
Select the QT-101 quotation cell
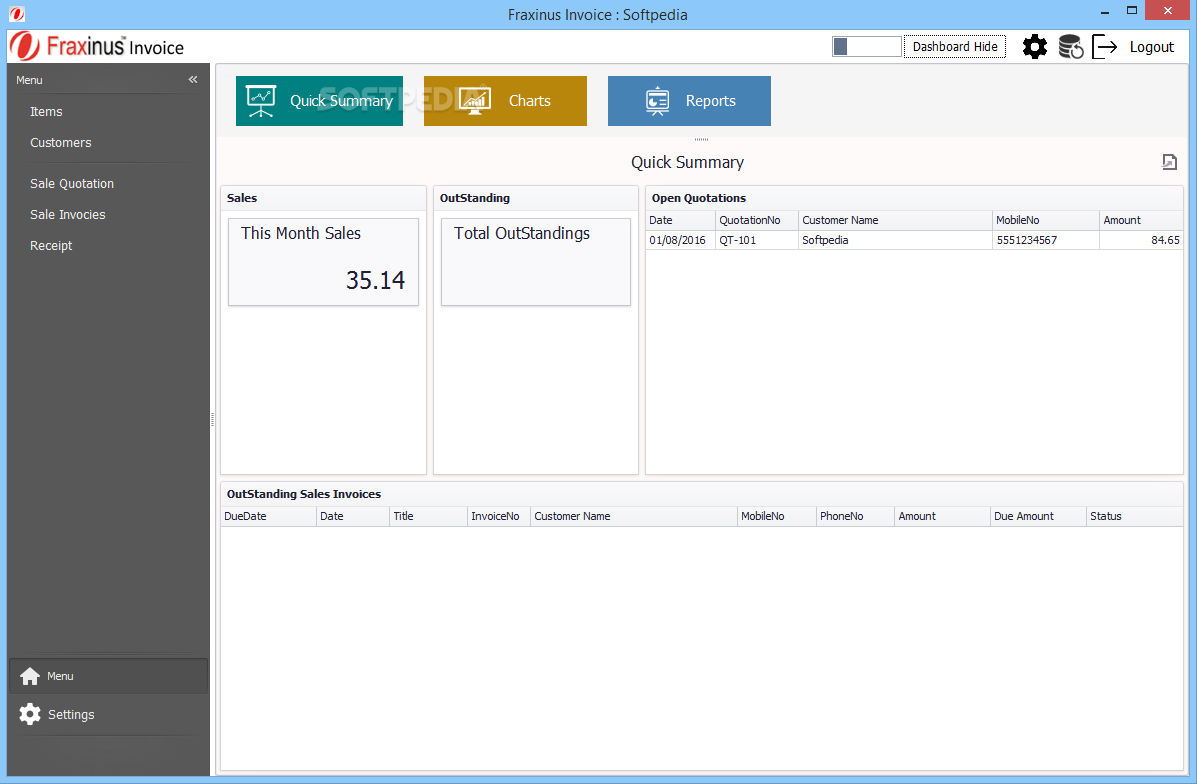click(757, 240)
